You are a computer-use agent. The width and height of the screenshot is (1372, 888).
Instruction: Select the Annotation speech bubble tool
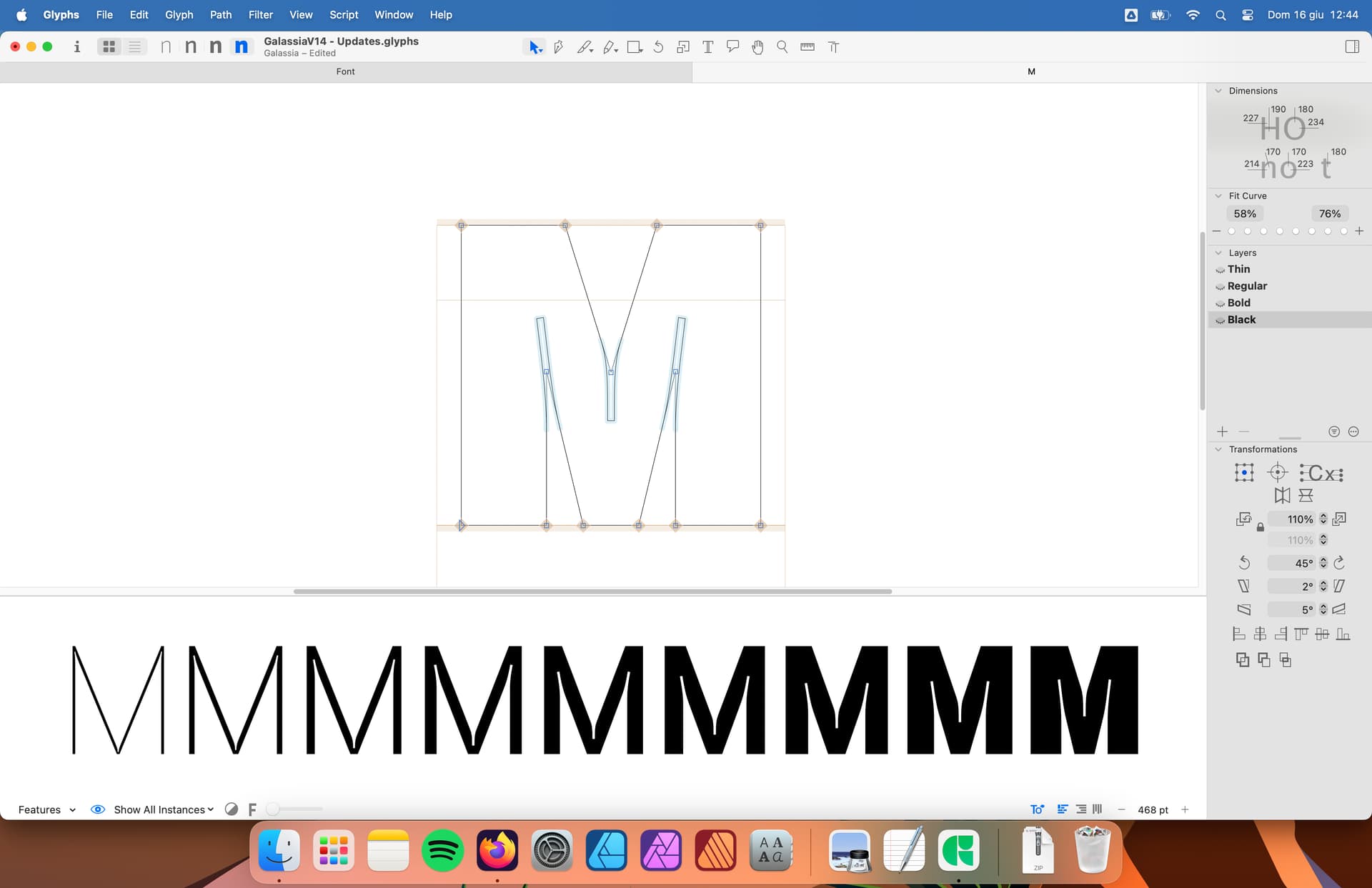pos(732,47)
